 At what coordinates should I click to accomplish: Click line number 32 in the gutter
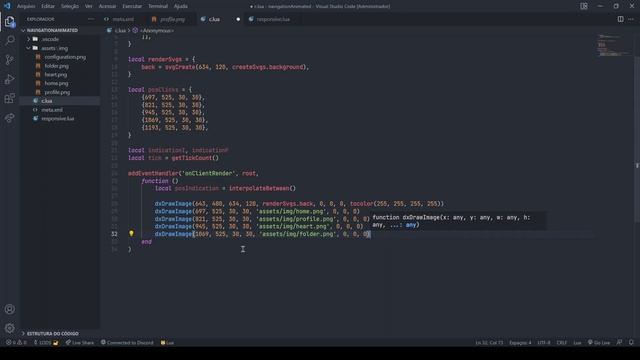(x=114, y=234)
